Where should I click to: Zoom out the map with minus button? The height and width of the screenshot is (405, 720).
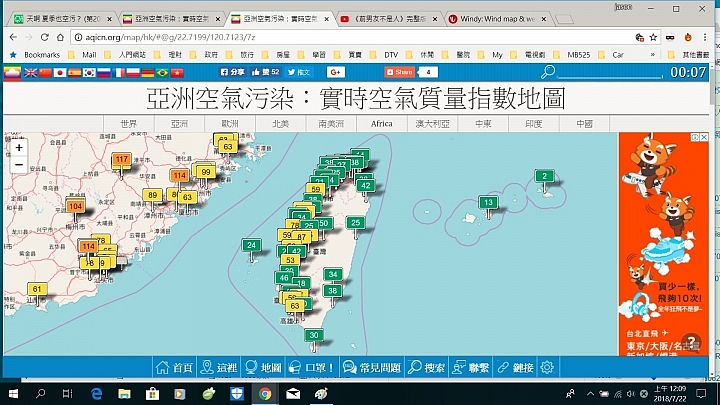[19, 164]
